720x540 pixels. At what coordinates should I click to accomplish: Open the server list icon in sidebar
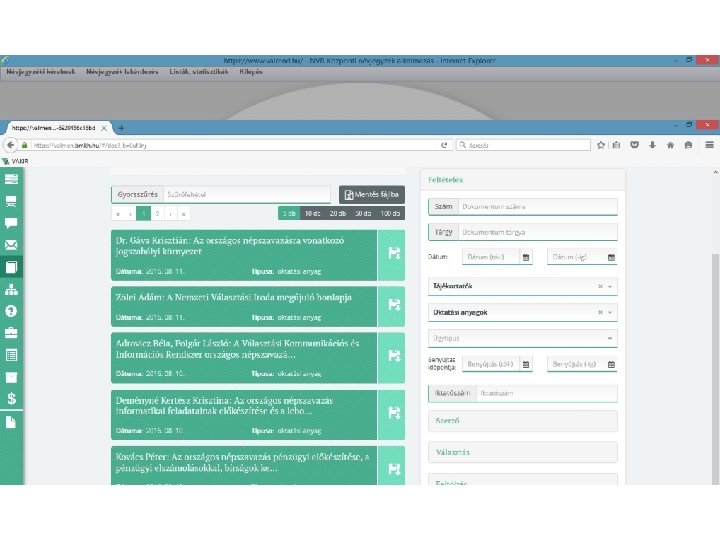click(11, 179)
